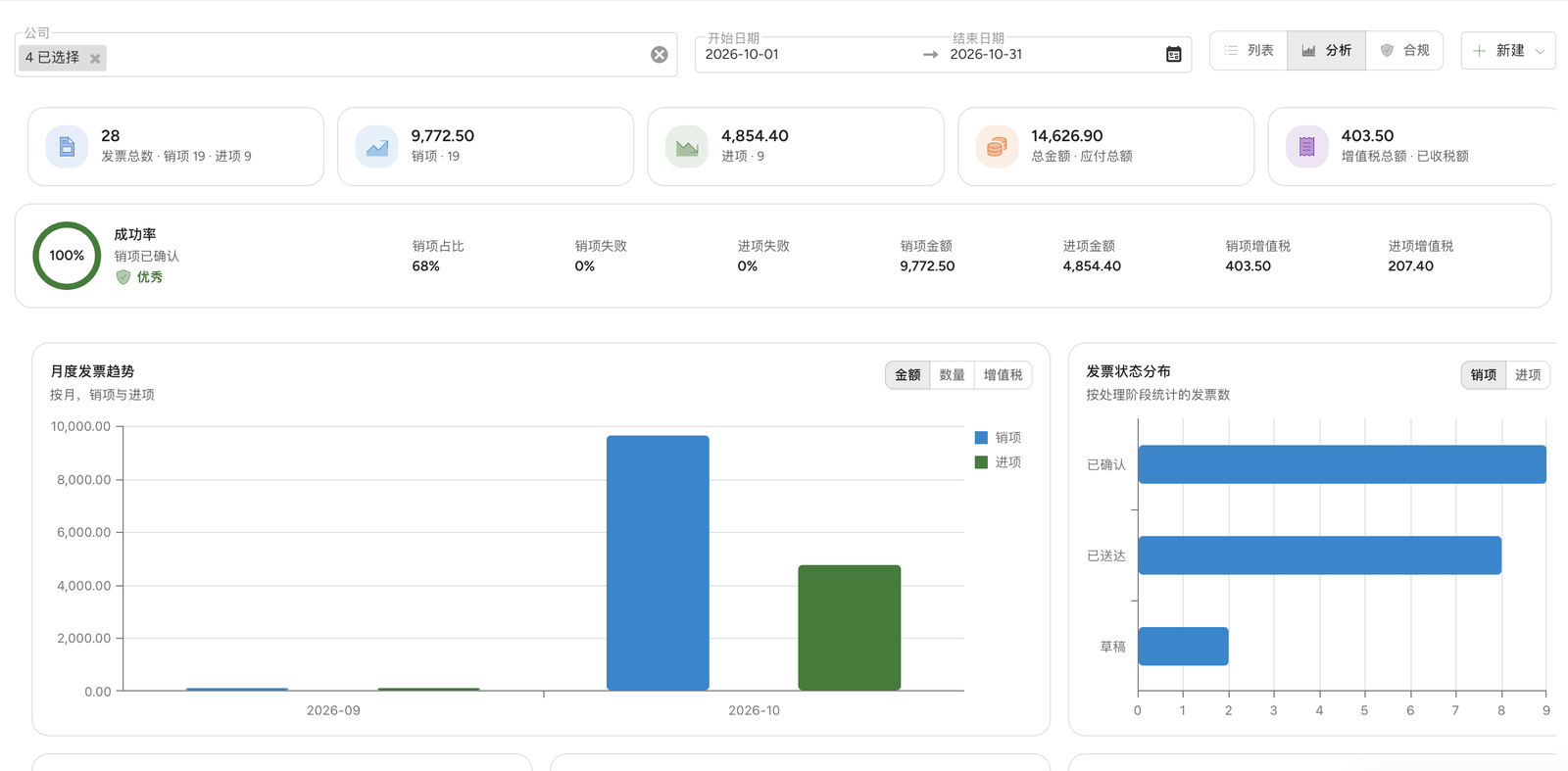
Task: Click the 销项金额 9,772.50 stat
Action: coord(927,257)
